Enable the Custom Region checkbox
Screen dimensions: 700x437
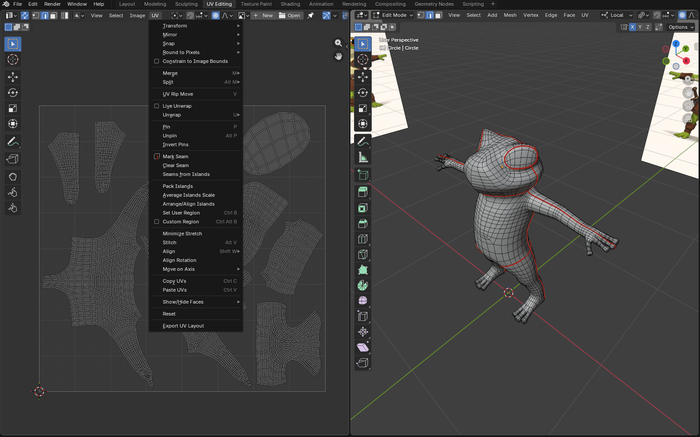tap(156, 221)
